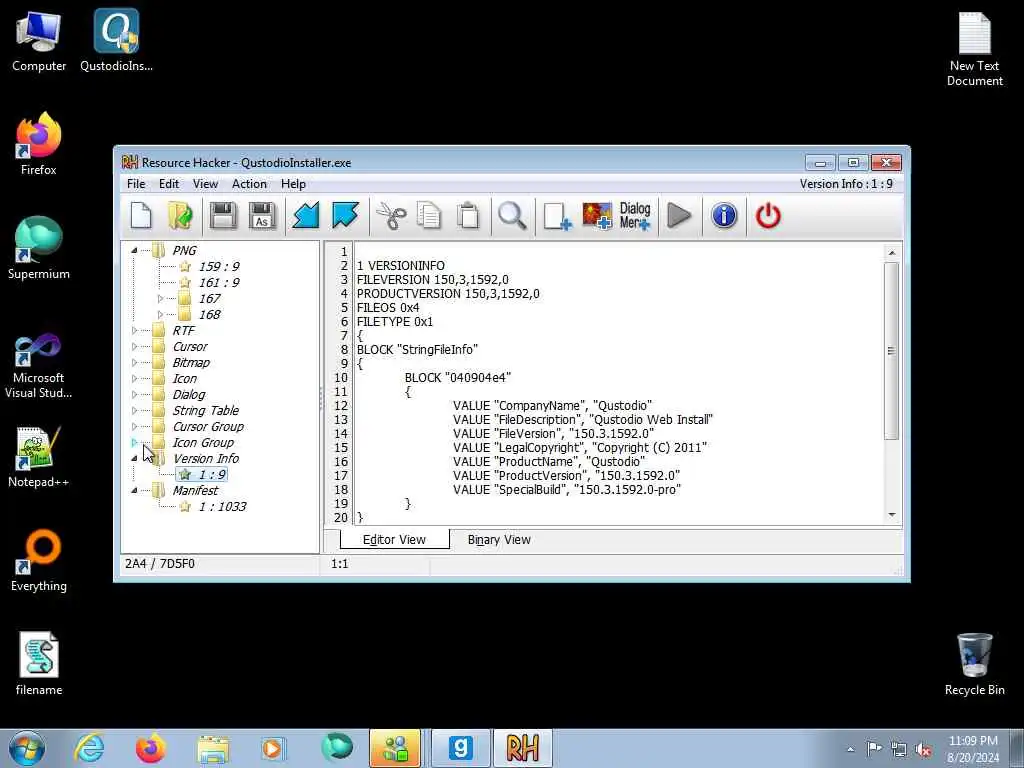The height and width of the screenshot is (768, 1024).
Task: Click the editor vertical scrollbar thumb
Action: [x=891, y=351]
